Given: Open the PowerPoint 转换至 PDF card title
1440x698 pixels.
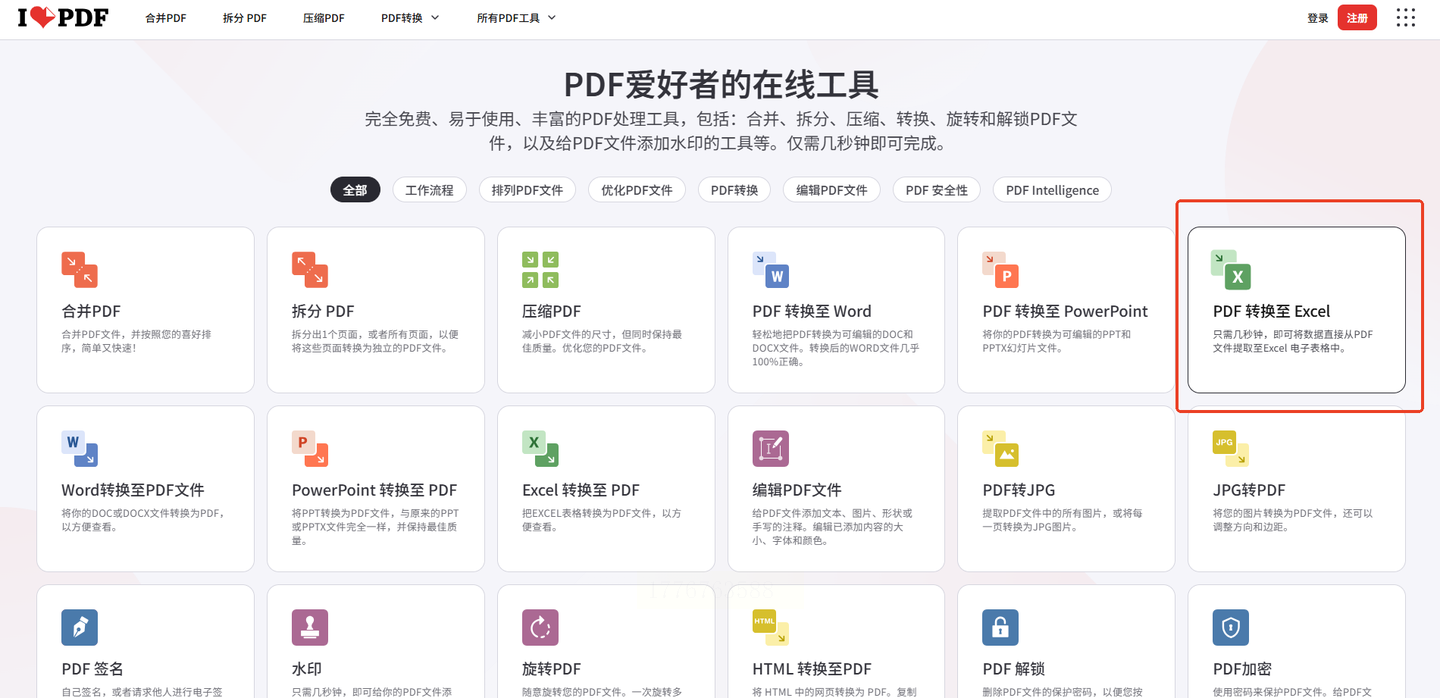Looking at the screenshot, I should (374, 490).
